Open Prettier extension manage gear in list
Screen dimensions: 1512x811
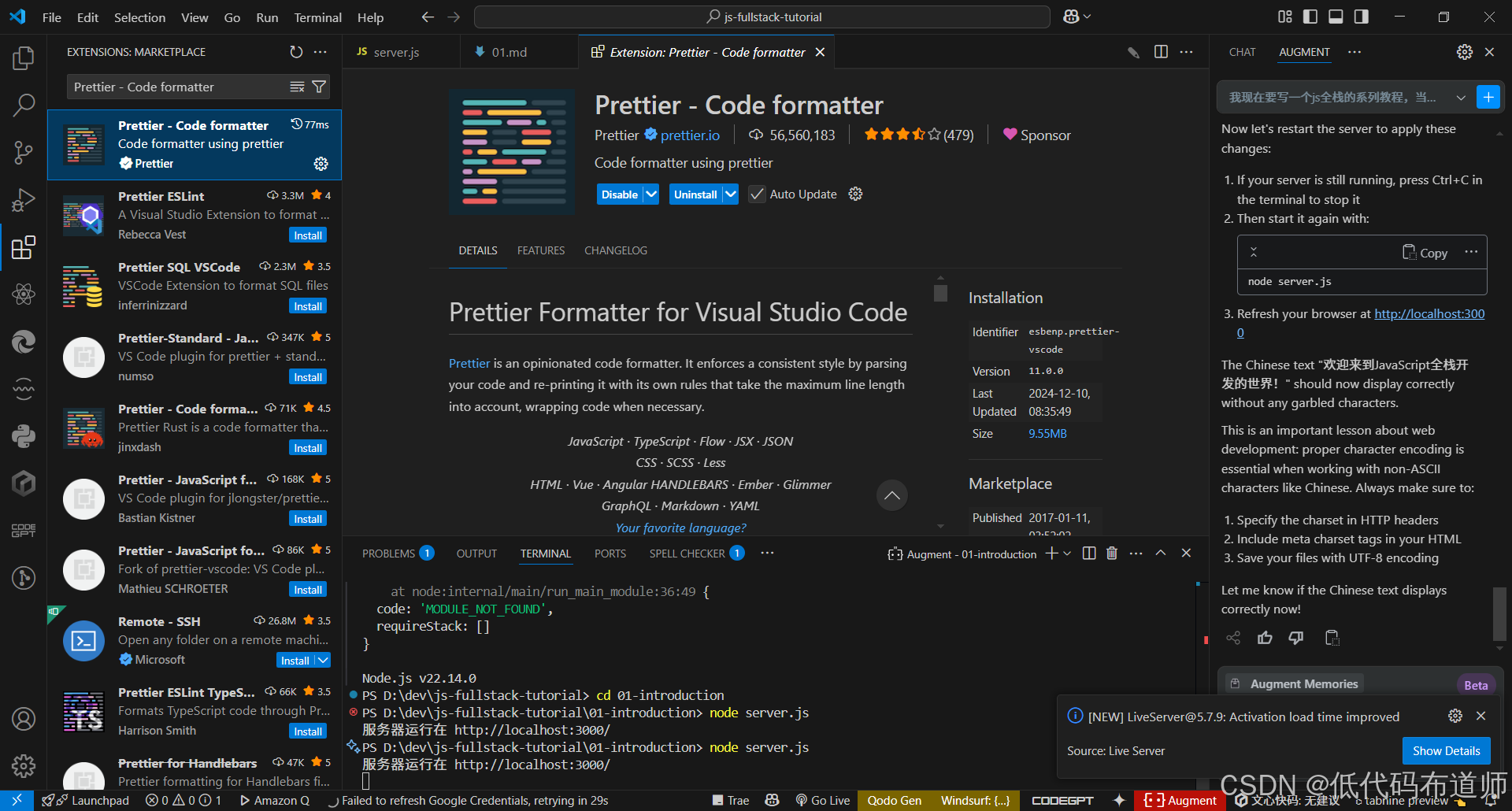321,164
